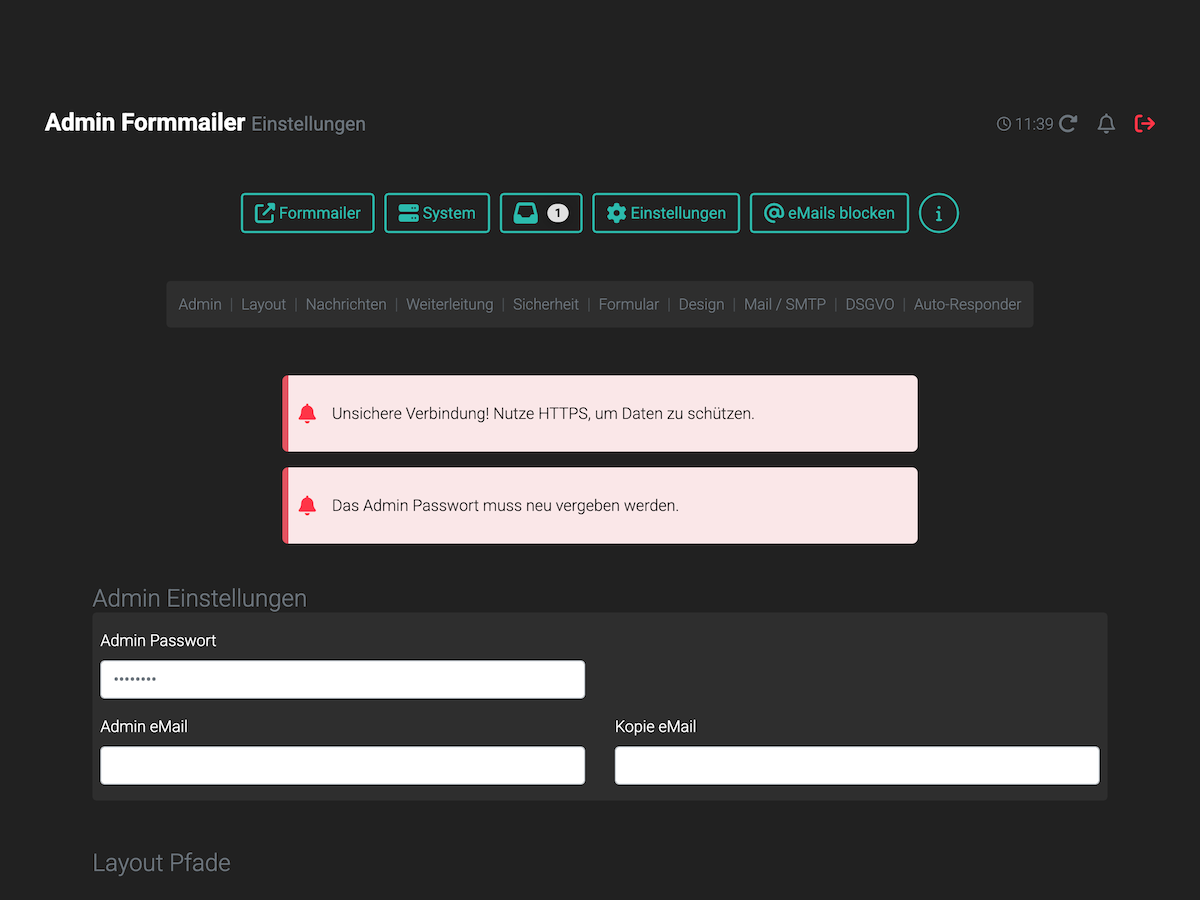The image size is (1200, 900).
Task: Click the red logout icon
Action: click(x=1145, y=124)
